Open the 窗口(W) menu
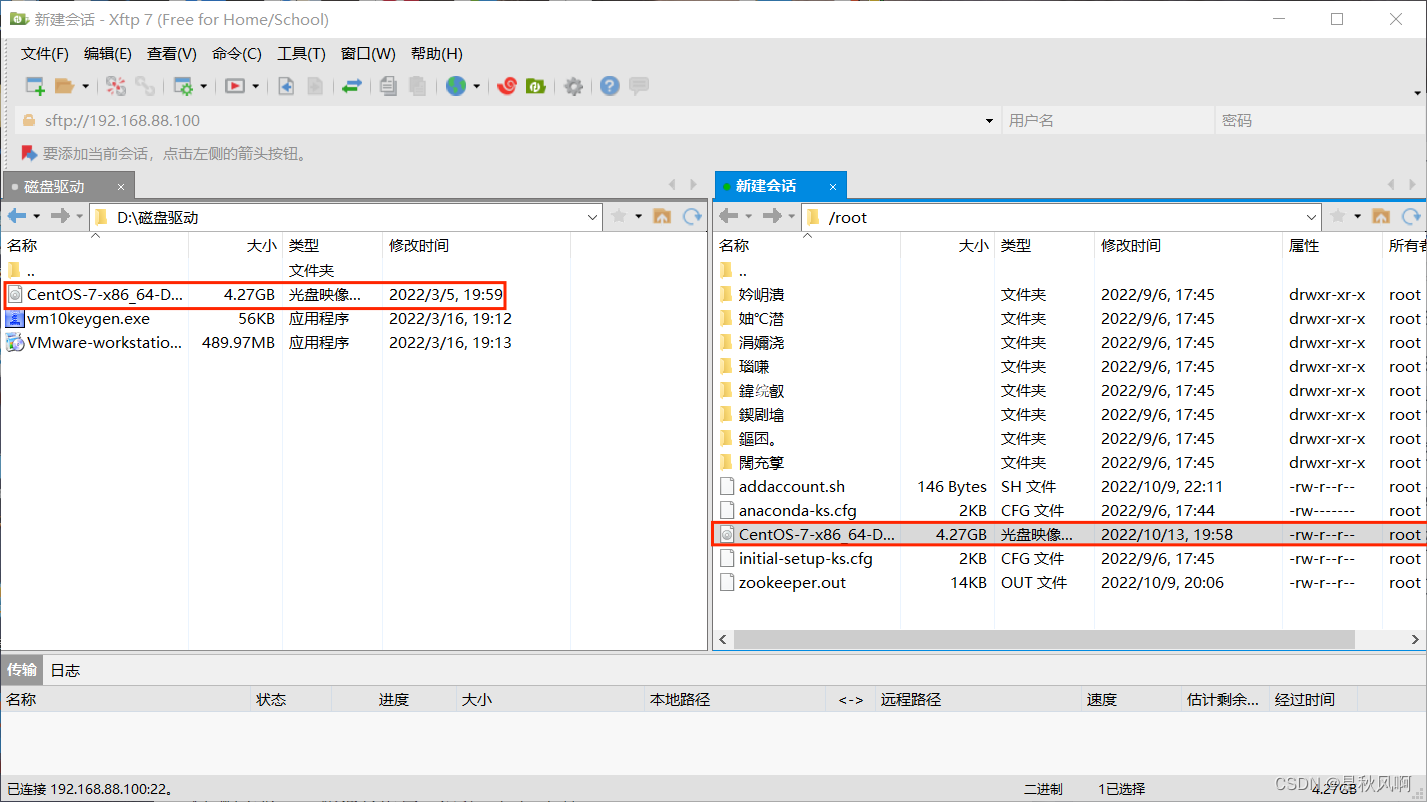This screenshot has height=802, width=1427. click(368, 54)
